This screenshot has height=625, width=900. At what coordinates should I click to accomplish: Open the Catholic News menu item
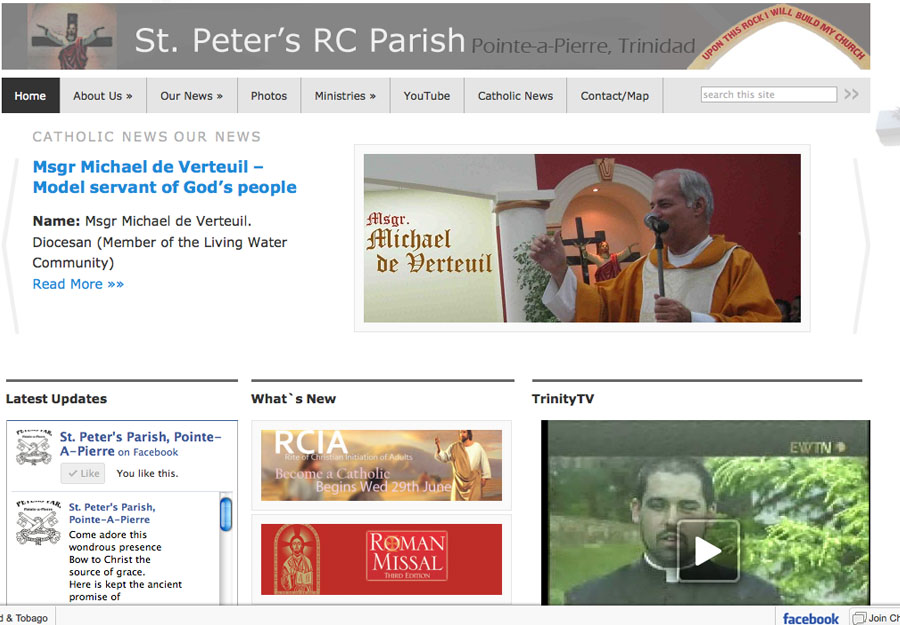pos(515,96)
